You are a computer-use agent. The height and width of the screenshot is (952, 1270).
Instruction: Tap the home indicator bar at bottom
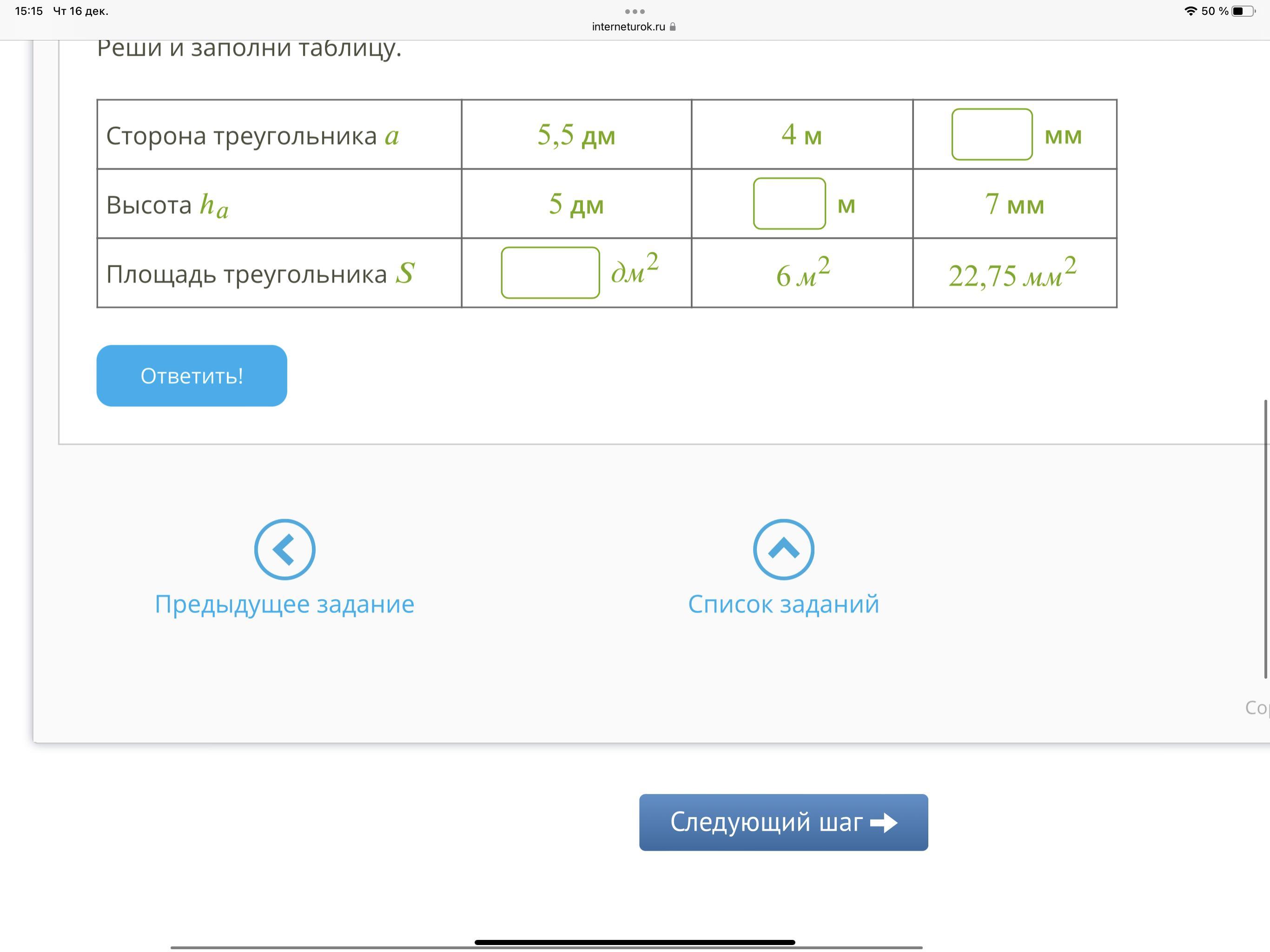635,942
